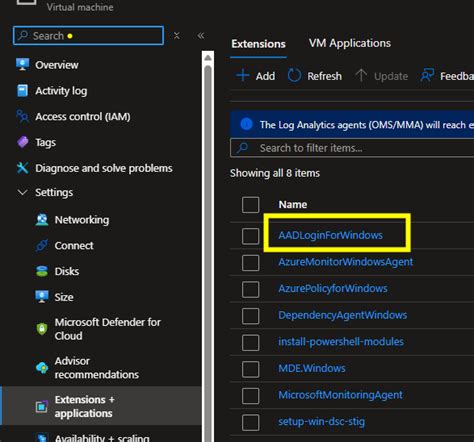The image size is (474, 442).
Task: Click the Networking icon in Settings
Action: click(42, 220)
